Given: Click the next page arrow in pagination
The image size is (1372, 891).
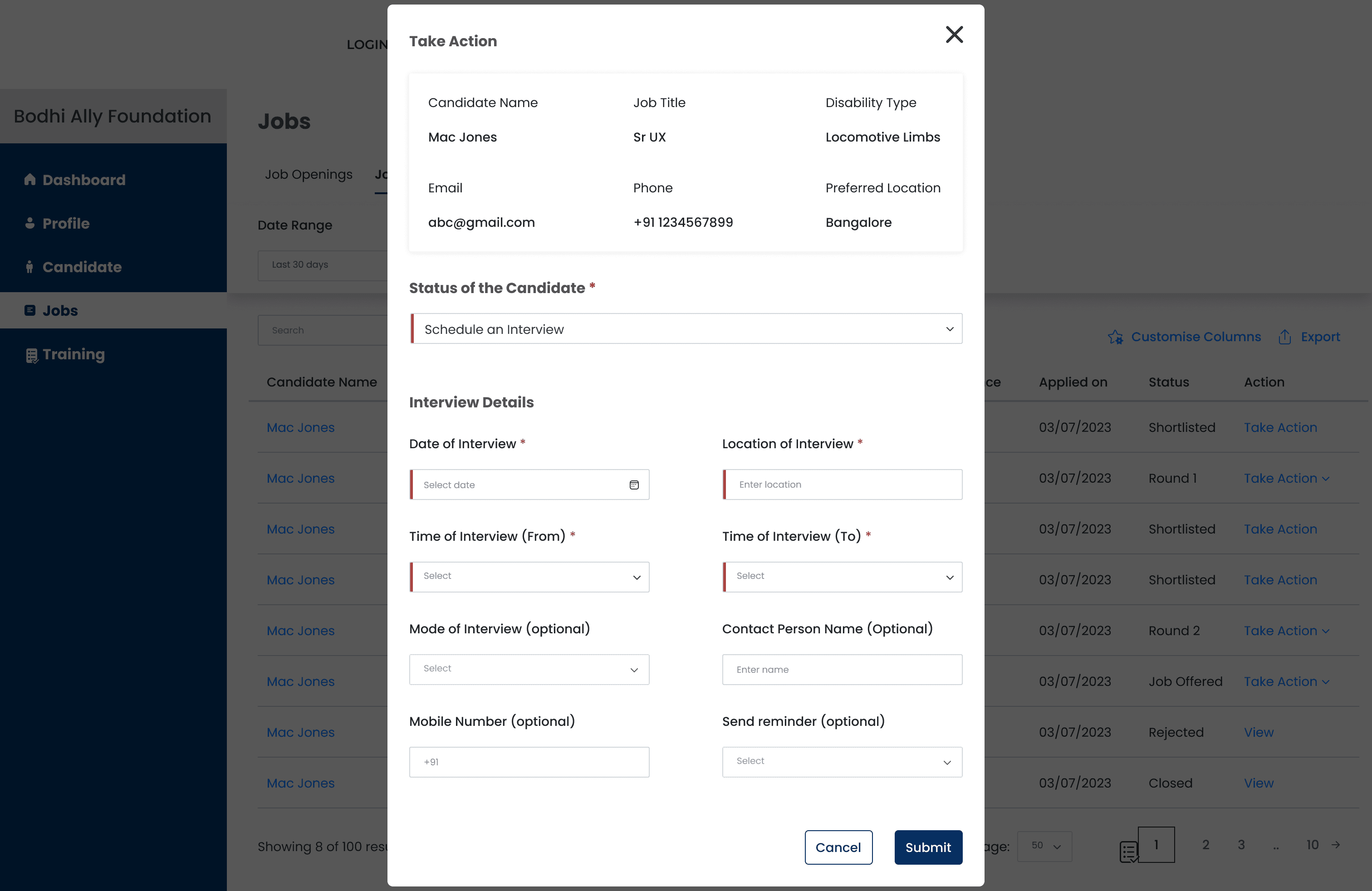Looking at the screenshot, I should point(1336,845).
